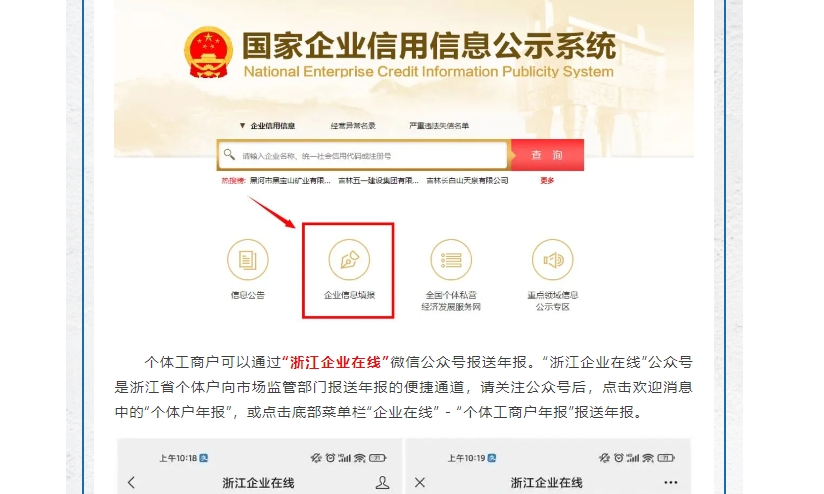
Task: Click the 重点领域信息公示专区 speaker icon
Action: 552,260
